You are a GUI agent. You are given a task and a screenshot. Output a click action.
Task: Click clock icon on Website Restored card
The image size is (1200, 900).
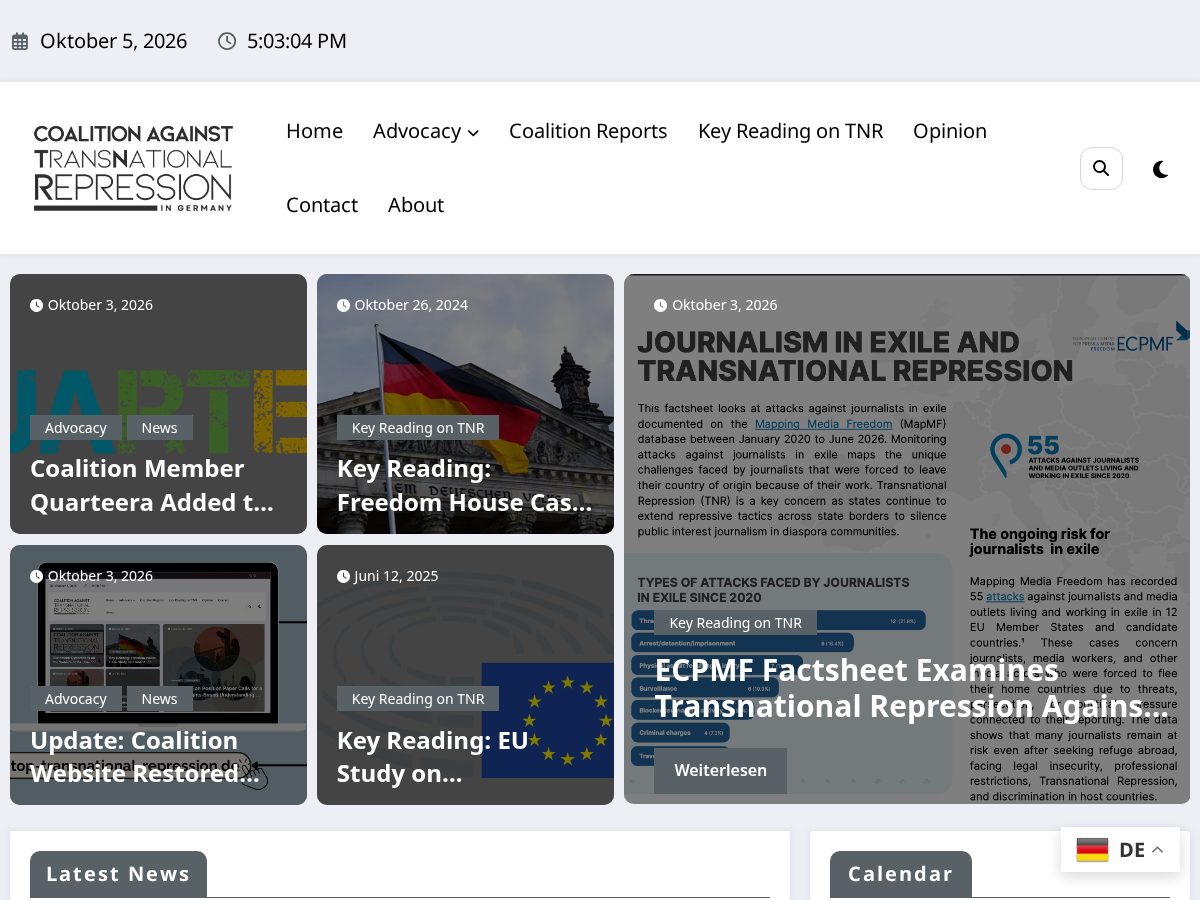tap(36, 576)
